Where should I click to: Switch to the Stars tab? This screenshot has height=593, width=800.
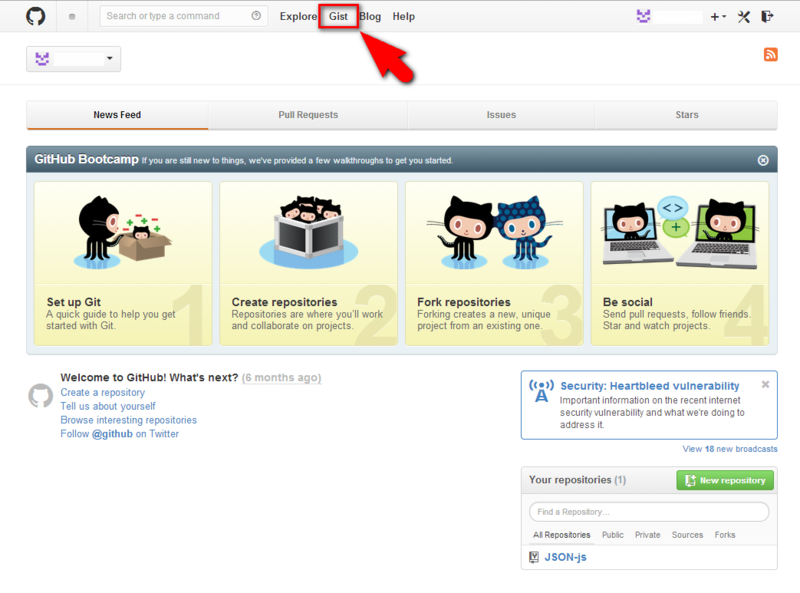point(687,115)
